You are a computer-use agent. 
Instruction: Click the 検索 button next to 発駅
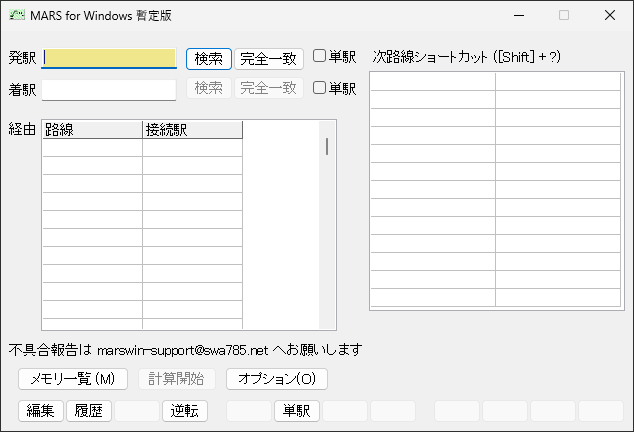(x=209, y=59)
